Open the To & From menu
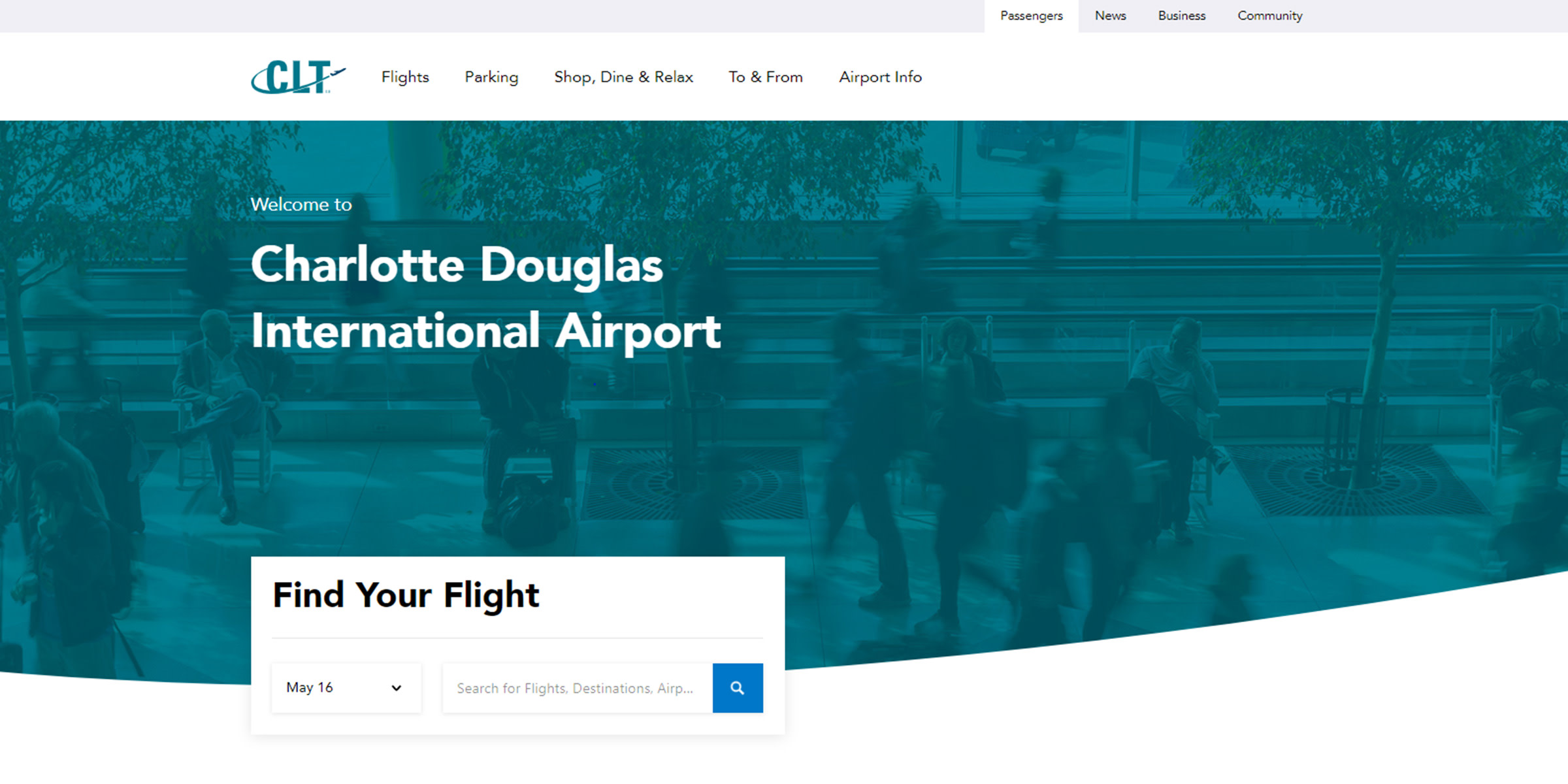This screenshot has width=1568, height=784. click(766, 77)
